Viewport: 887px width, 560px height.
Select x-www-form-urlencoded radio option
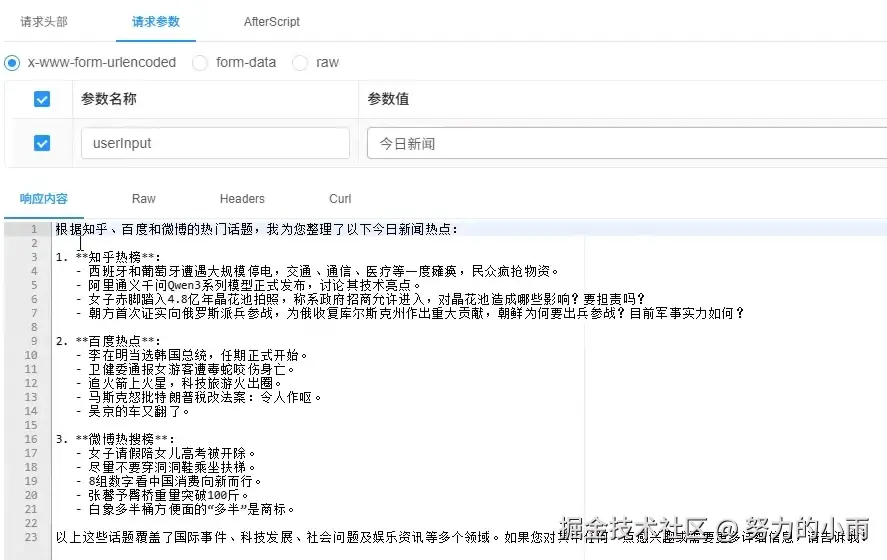click(x=12, y=62)
